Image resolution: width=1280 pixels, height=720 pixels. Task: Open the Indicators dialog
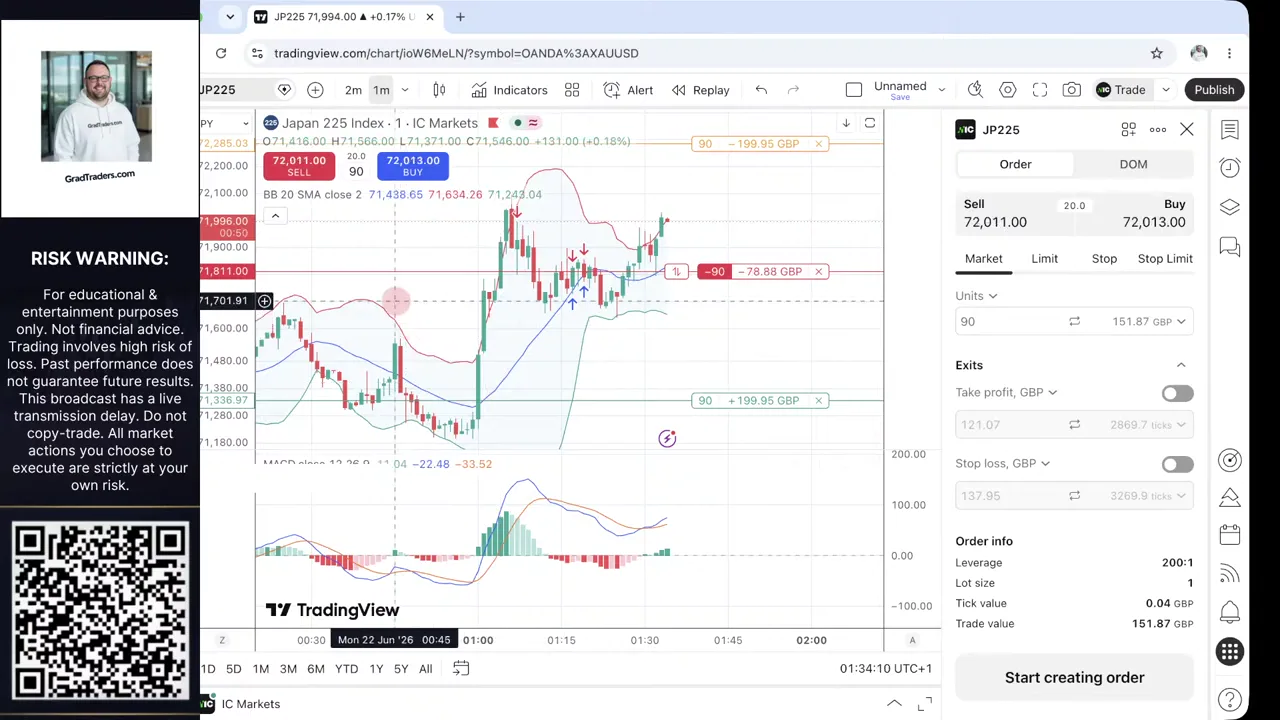[x=509, y=90]
